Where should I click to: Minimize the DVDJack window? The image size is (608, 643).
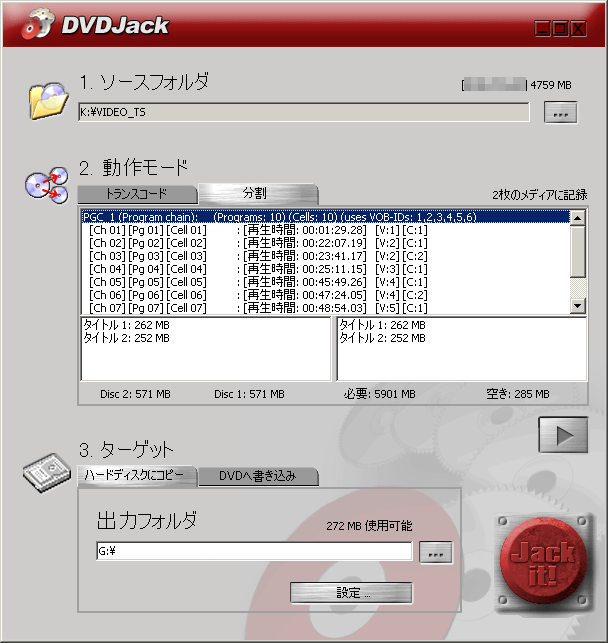(542, 28)
